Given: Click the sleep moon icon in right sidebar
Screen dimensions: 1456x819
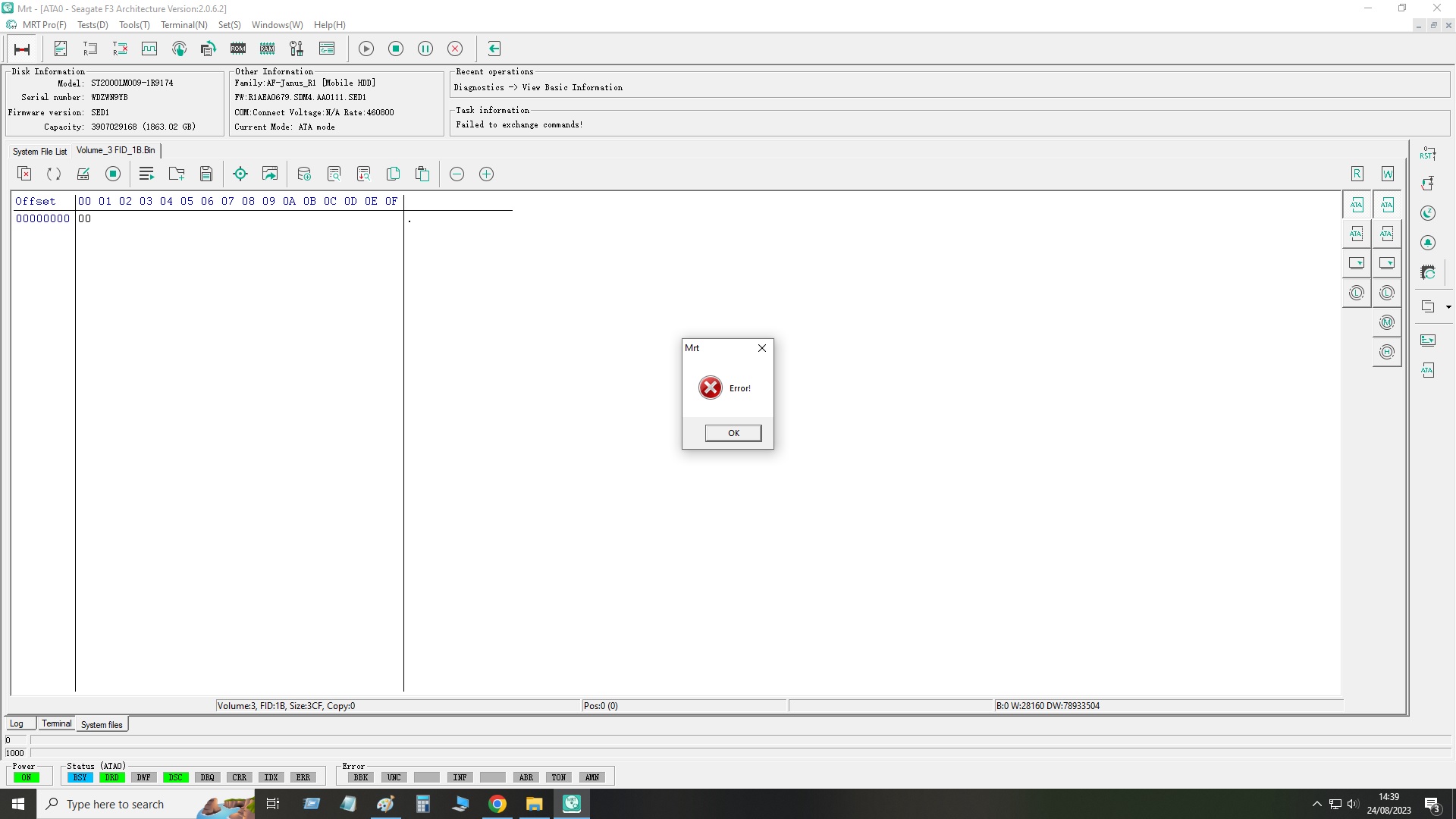Looking at the screenshot, I should (x=1428, y=213).
